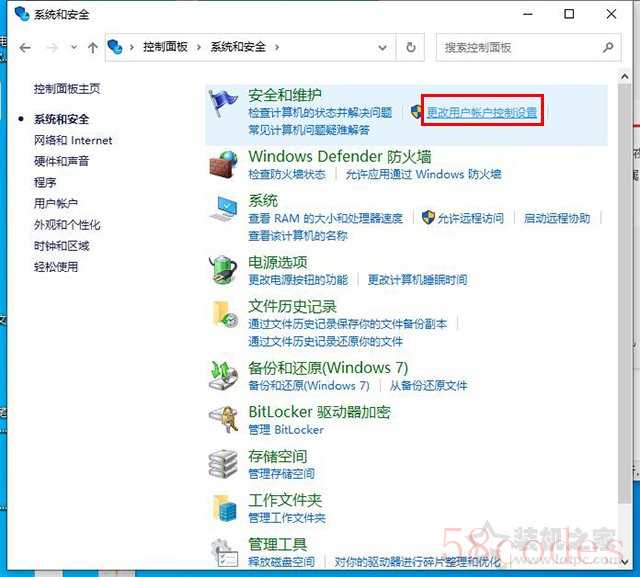Click 控制面板 breadcrumb in address bar
Viewport: 640px width, 577px height.
pyautogui.click(x=165, y=47)
